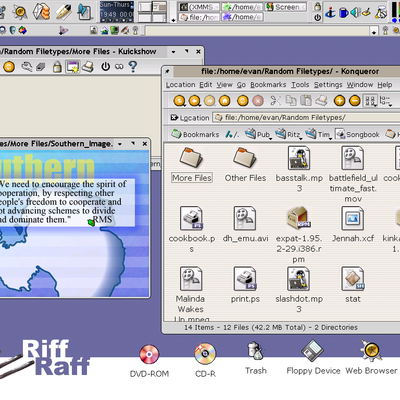Open Floppy Device desktop icon

pos(313,358)
